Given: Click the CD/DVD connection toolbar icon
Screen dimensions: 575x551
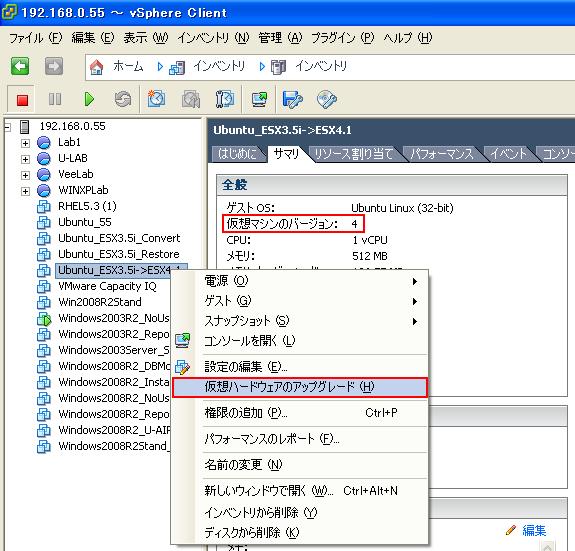Looking at the screenshot, I should pos(327,99).
